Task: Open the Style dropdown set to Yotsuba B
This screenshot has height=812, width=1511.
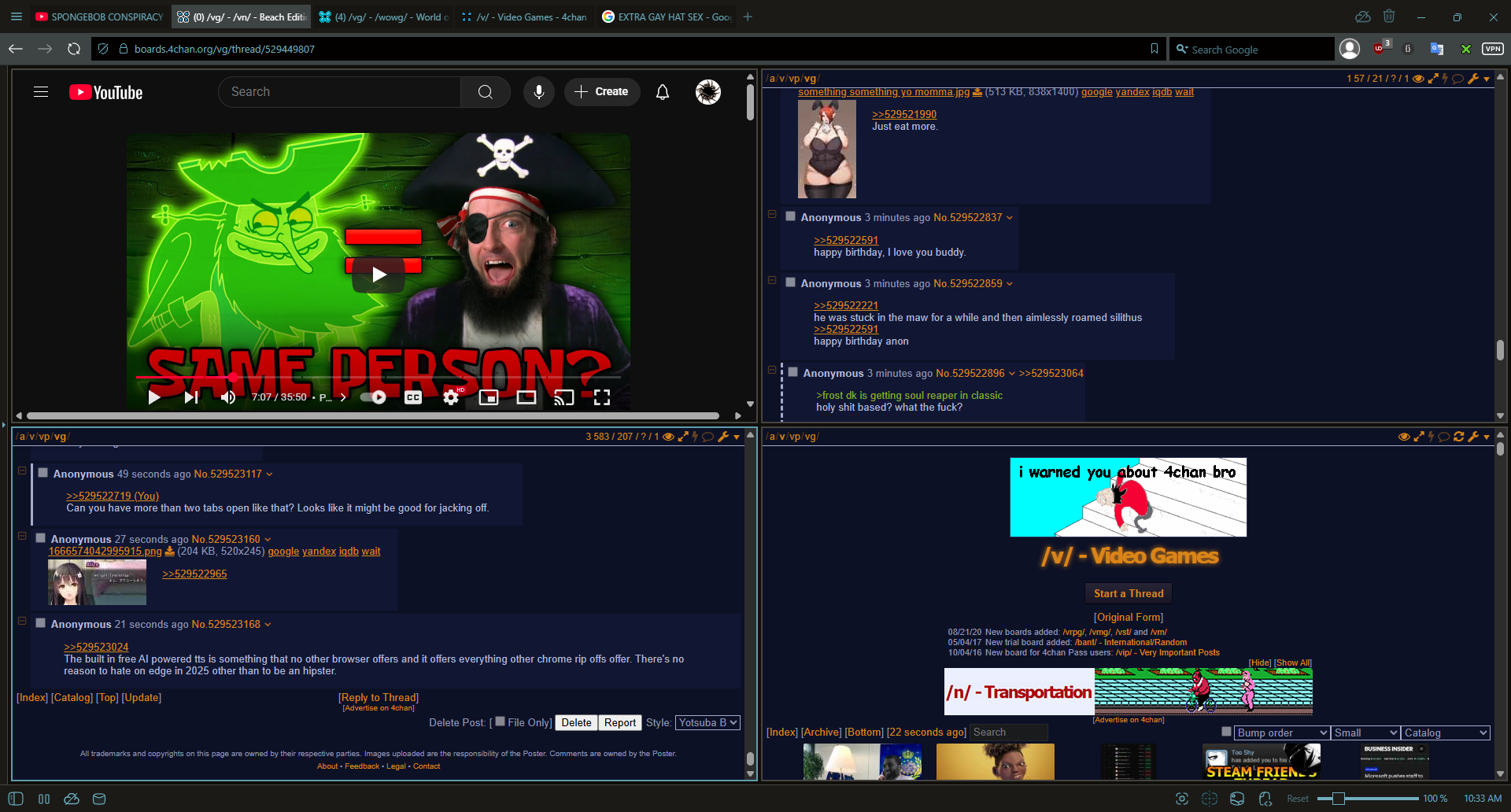Action: 707,722
